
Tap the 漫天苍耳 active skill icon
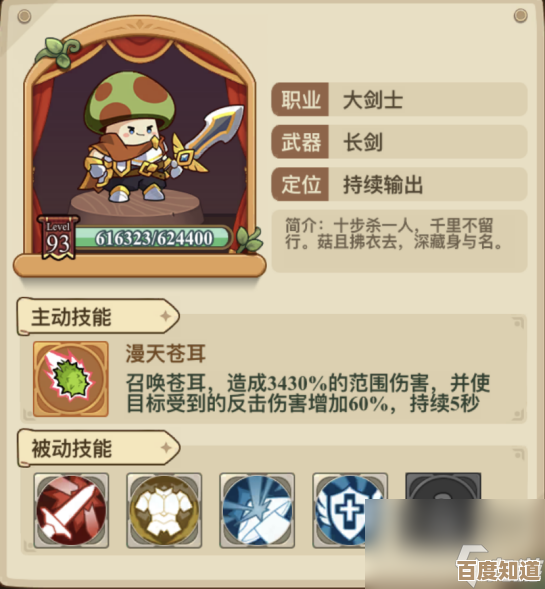click(x=71, y=379)
